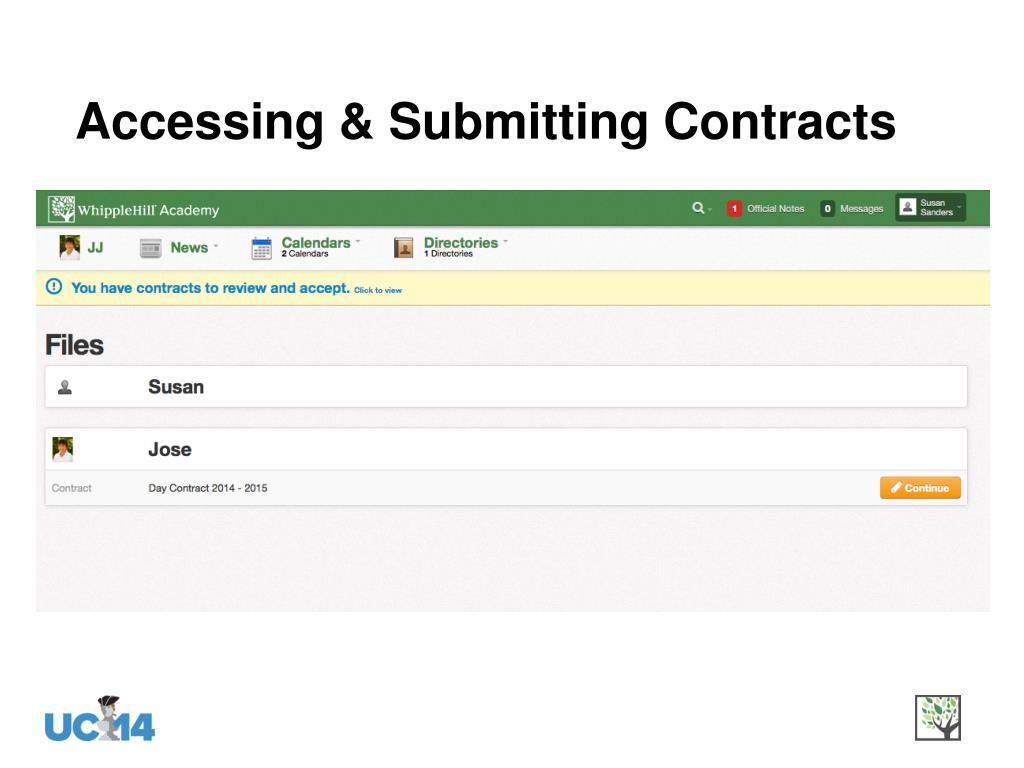Open the search magnifier icon

click(698, 208)
